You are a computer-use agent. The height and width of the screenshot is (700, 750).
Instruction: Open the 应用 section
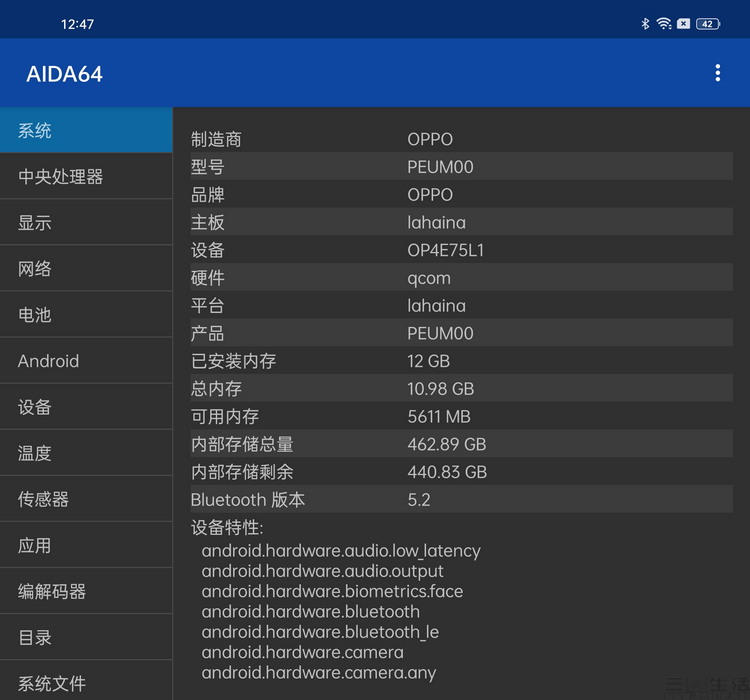coord(86,545)
